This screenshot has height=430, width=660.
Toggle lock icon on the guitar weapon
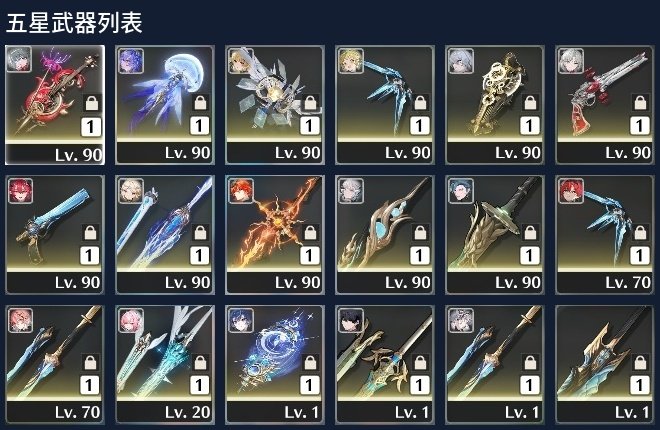click(x=92, y=103)
